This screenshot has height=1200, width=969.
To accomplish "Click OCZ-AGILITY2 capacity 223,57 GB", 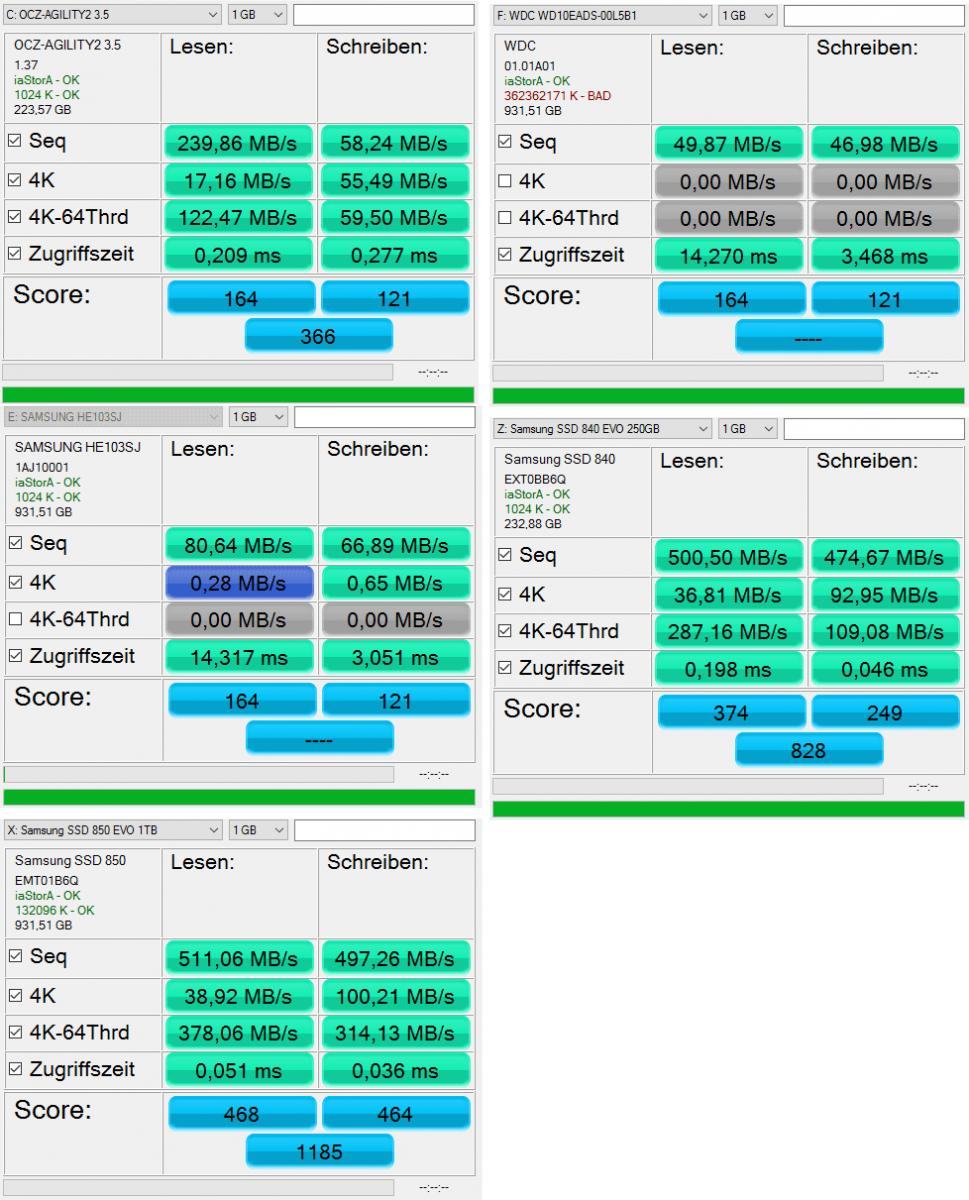I will (42, 110).
